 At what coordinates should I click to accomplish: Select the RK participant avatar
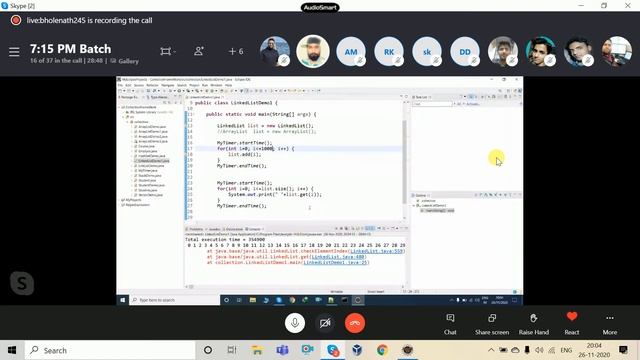tap(389, 51)
